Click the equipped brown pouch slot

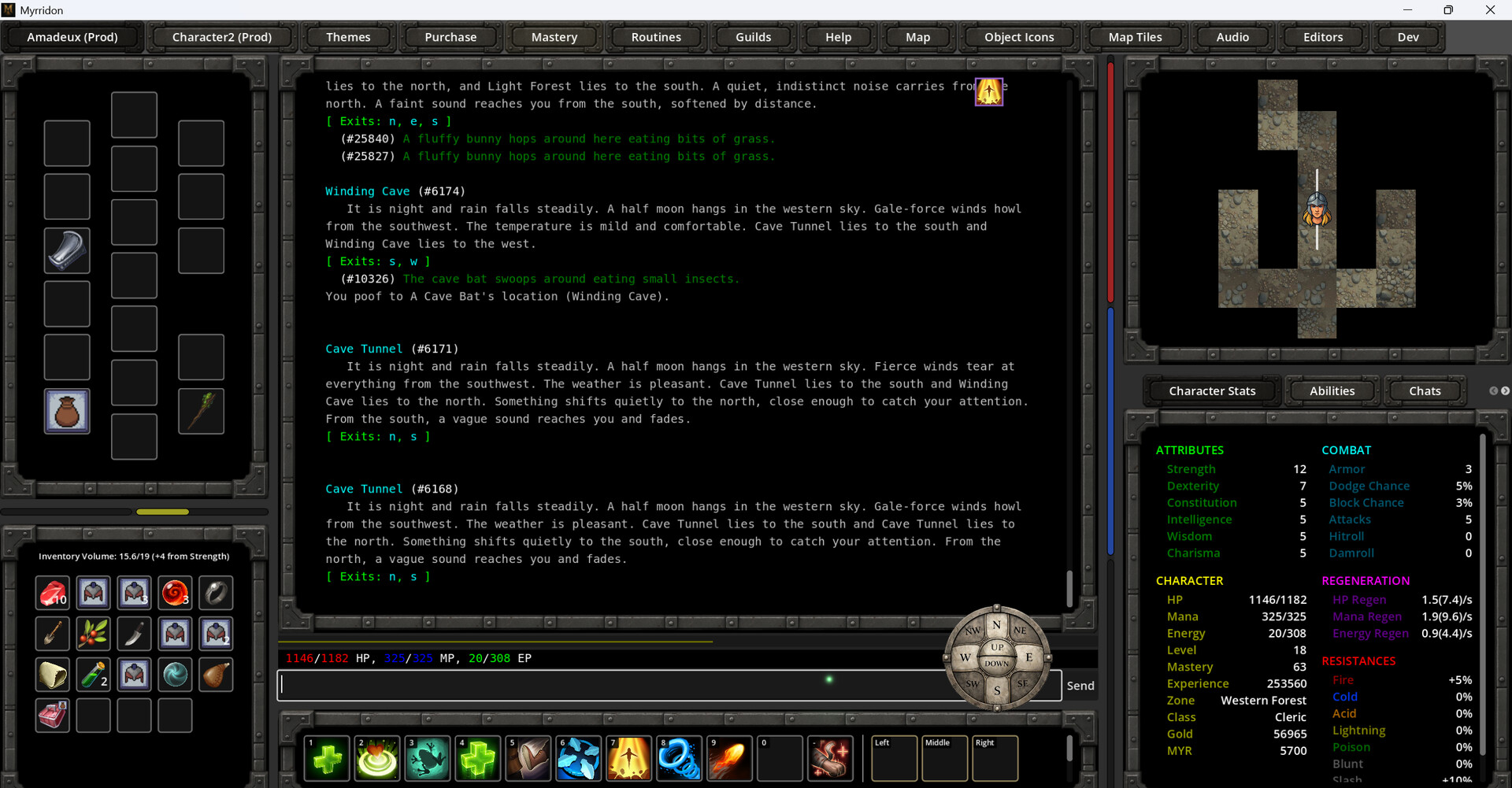(x=67, y=411)
